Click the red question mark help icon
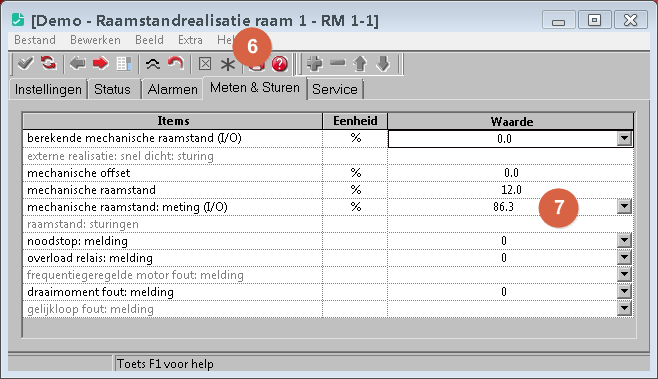This screenshot has width=658, height=379. pos(280,64)
